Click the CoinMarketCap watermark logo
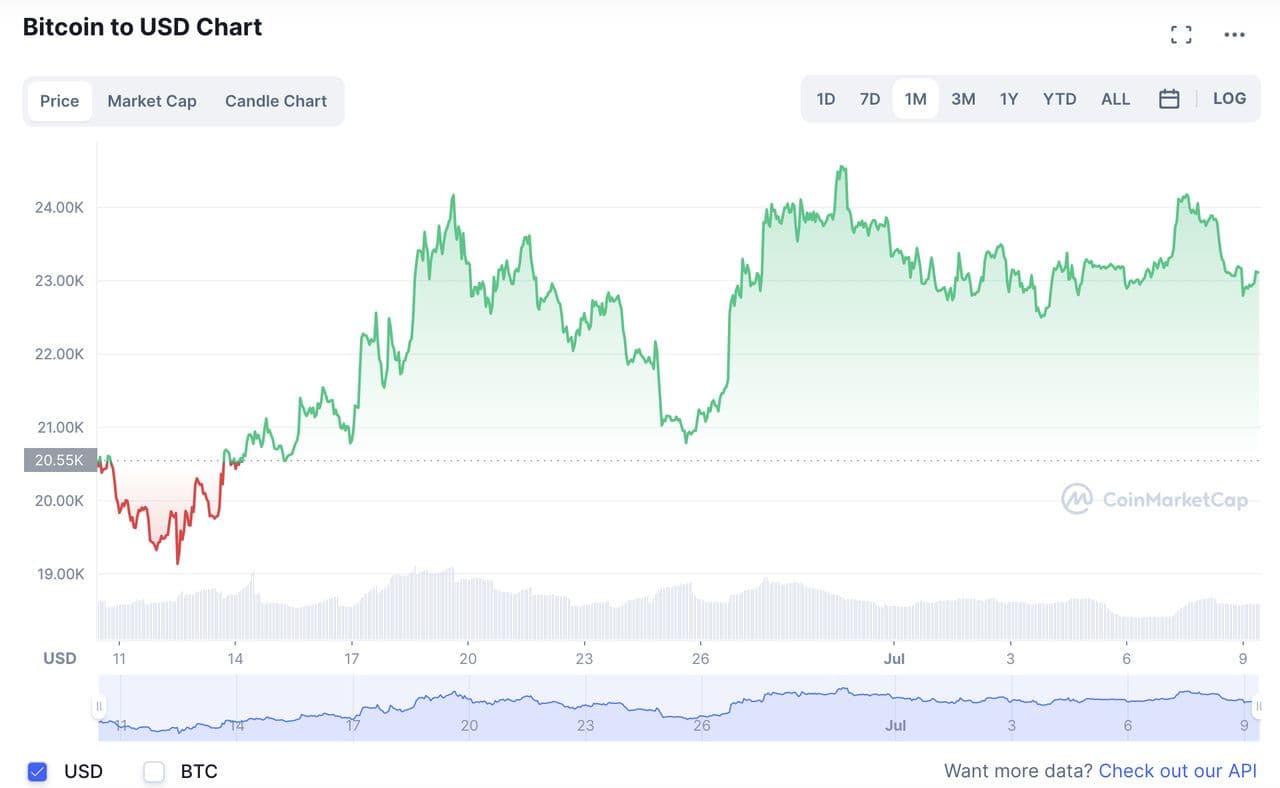This screenshot has width=1280, height=788. pyautogui.click(x=1154, y=499)
